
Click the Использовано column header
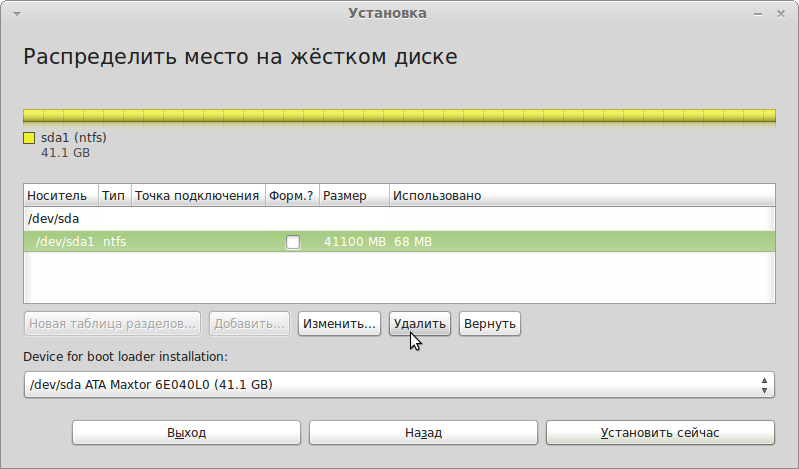(582, 196)
